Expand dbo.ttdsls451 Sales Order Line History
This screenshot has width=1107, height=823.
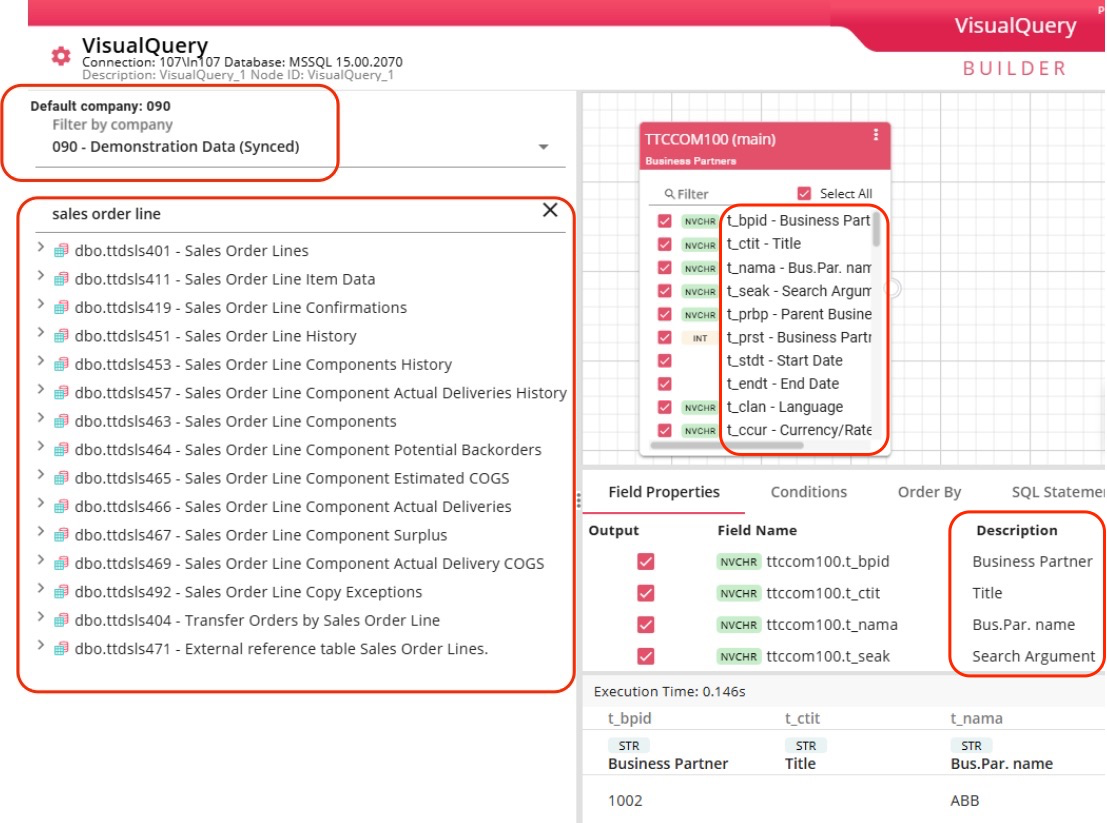(x=40, y=333)
